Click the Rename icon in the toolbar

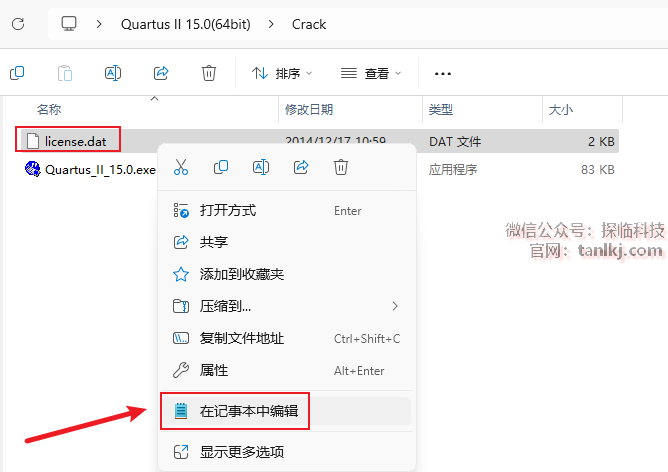point(113,73)
